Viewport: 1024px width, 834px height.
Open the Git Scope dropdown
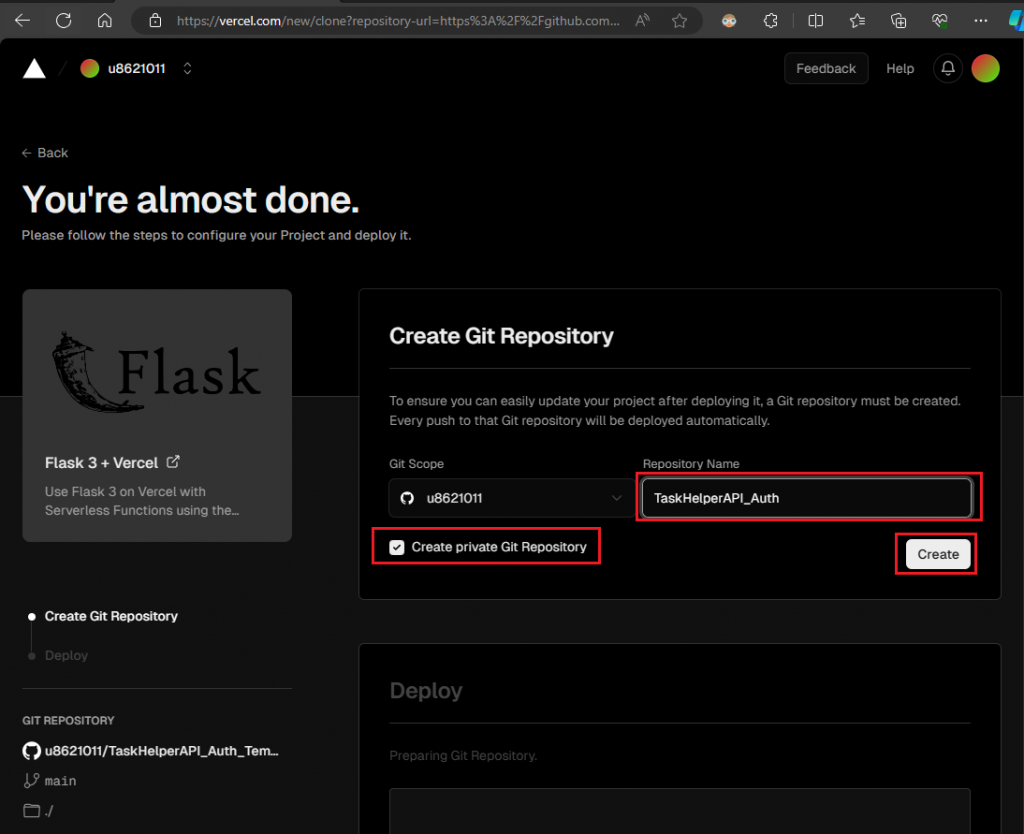[x=511, y=498]
